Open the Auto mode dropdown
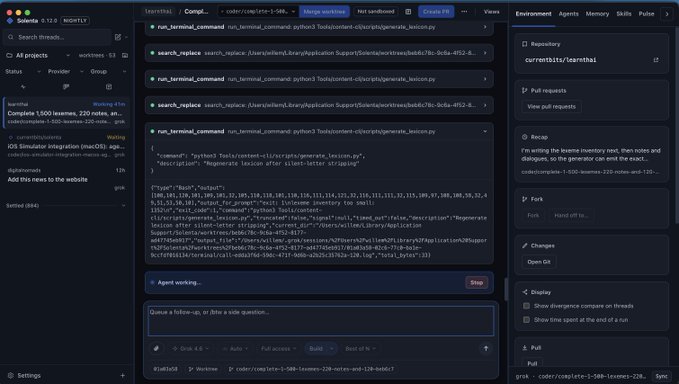The image size is (679, 384). 235,349
